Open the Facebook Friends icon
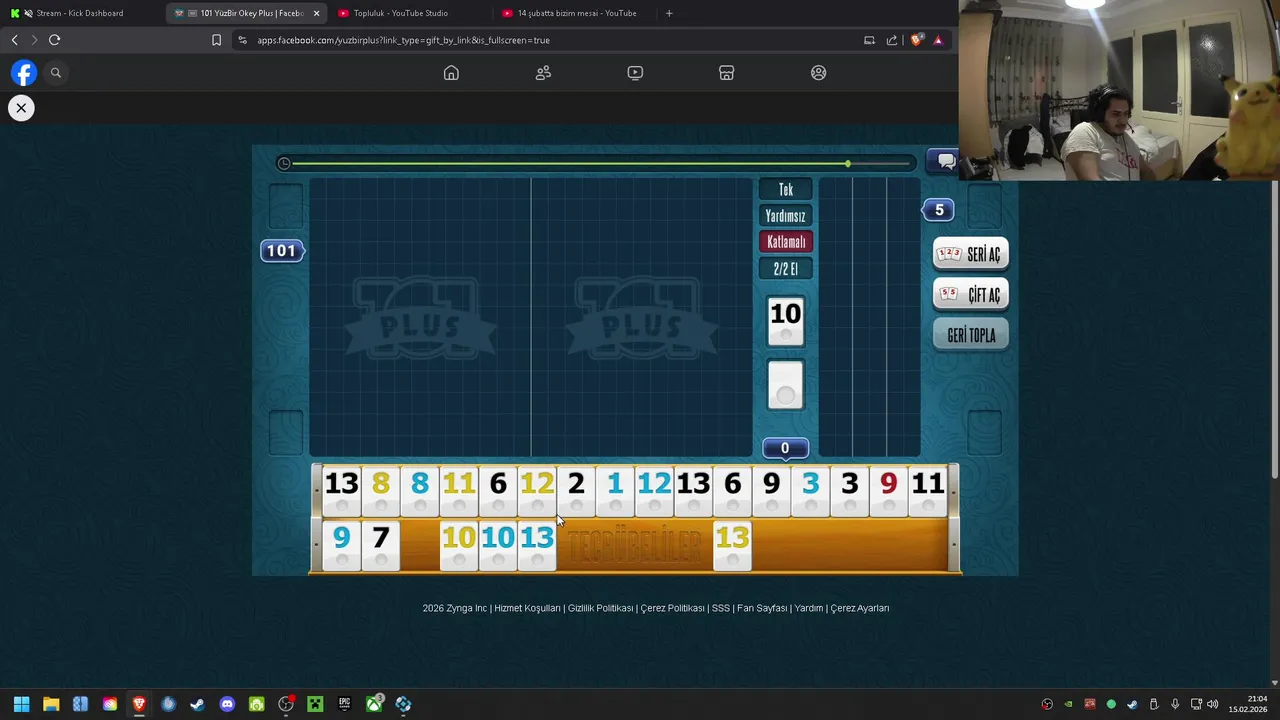The width and height of the screenshot is (1280, 720). click(543, 73)
